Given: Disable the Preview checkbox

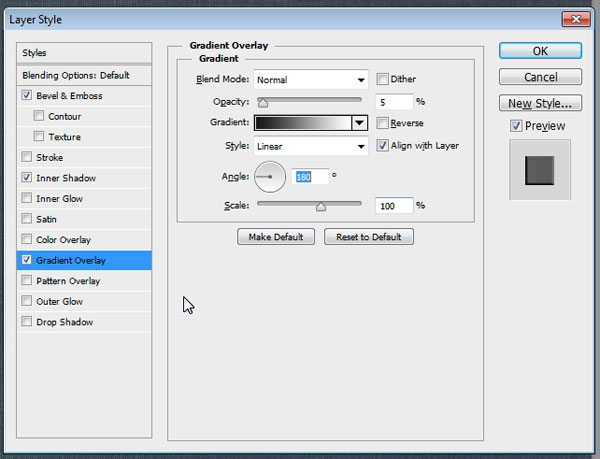Looking at the screenshot, I should pos(515,126).
